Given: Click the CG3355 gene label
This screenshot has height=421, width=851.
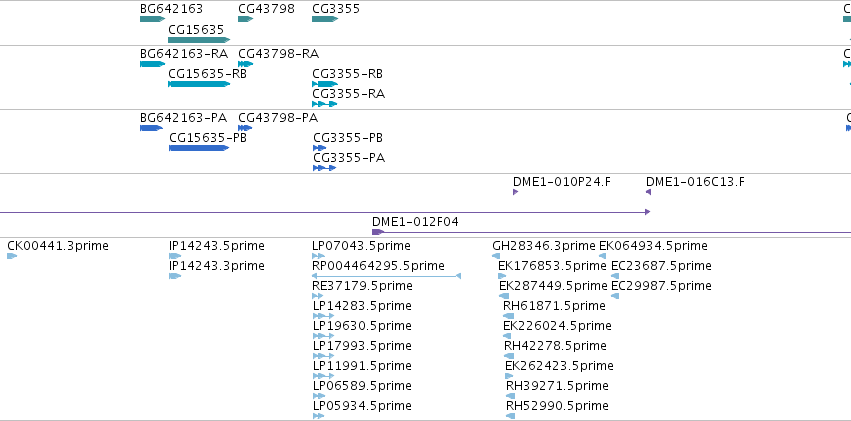Looking at the screenshot, I should [336, 9].
